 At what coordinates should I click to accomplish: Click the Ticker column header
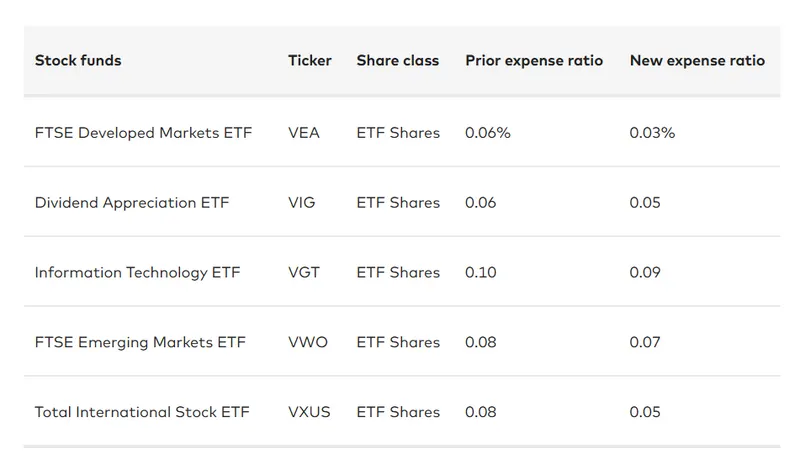coord(310,61)
